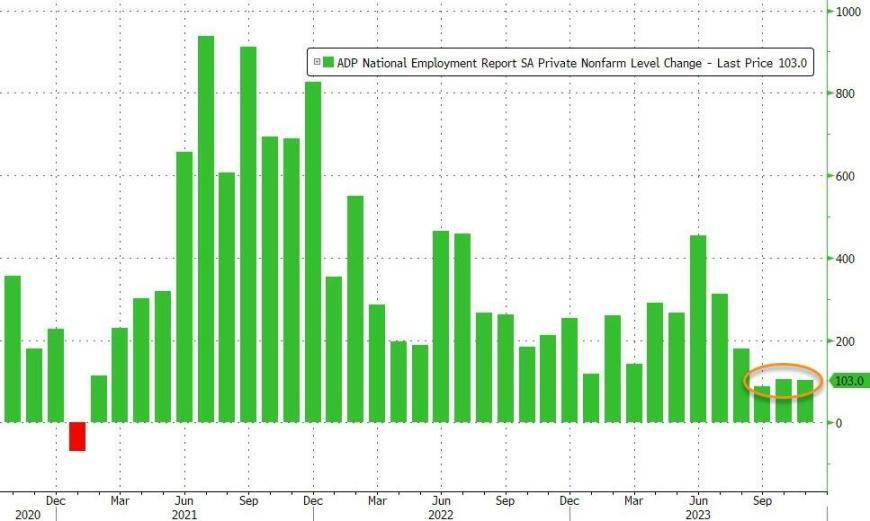
Task: Click the legend collapse box icon
Action: click(x=317, y=62)
